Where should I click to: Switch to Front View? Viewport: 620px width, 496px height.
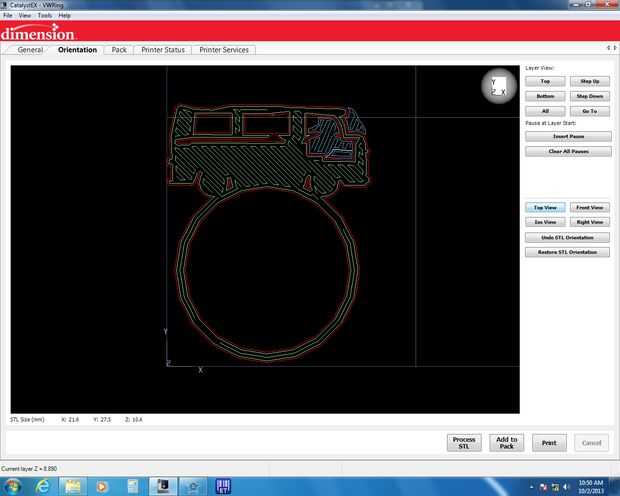click(590, 208)
